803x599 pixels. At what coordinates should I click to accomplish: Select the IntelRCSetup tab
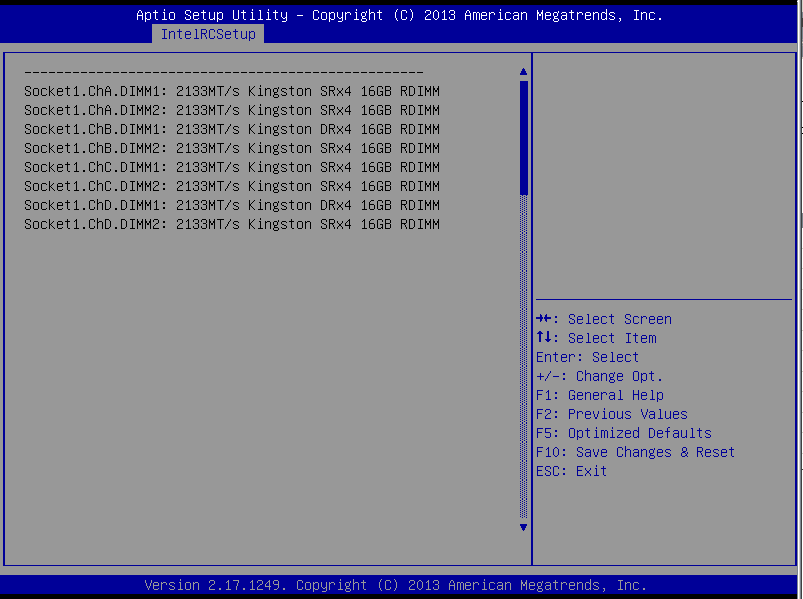(208, 34)
